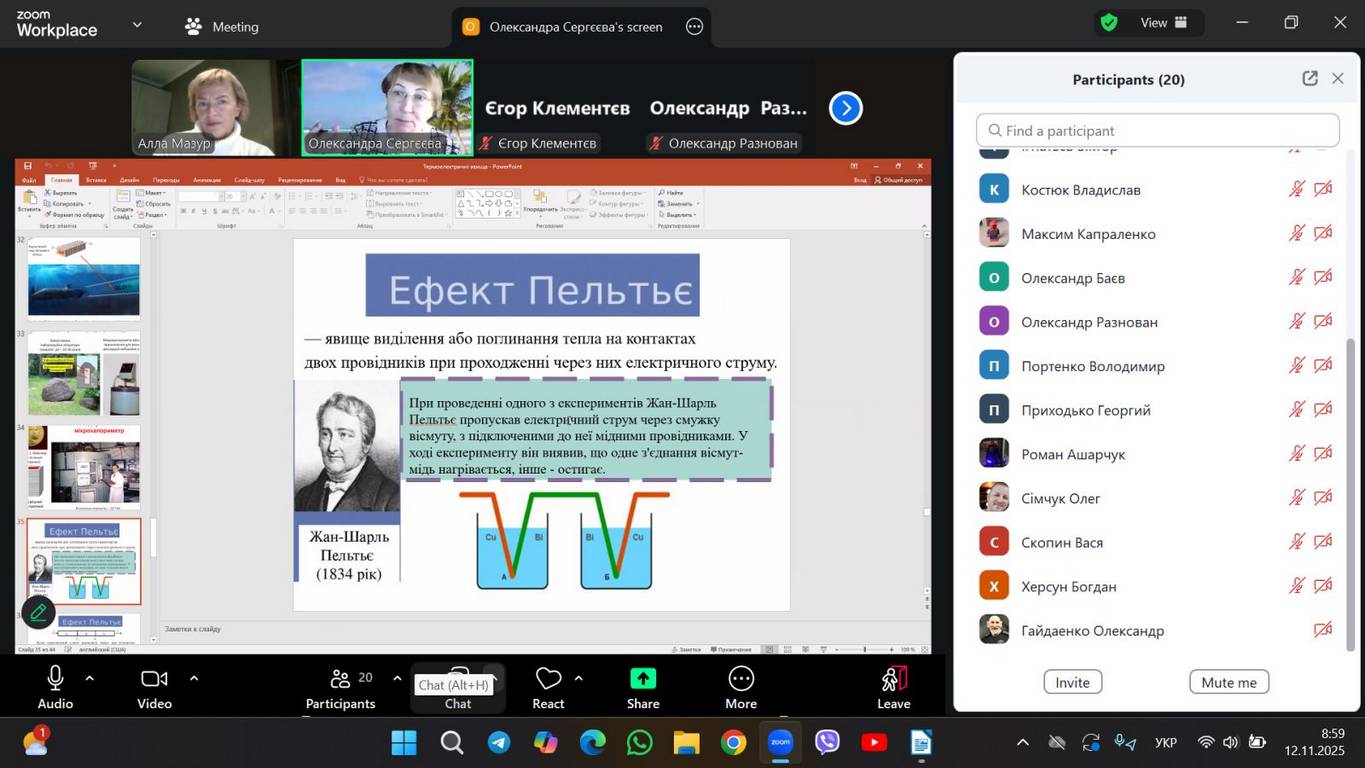Toggle the Participants panel
This screenshot has width=1365, height=768.
point(340,680)
